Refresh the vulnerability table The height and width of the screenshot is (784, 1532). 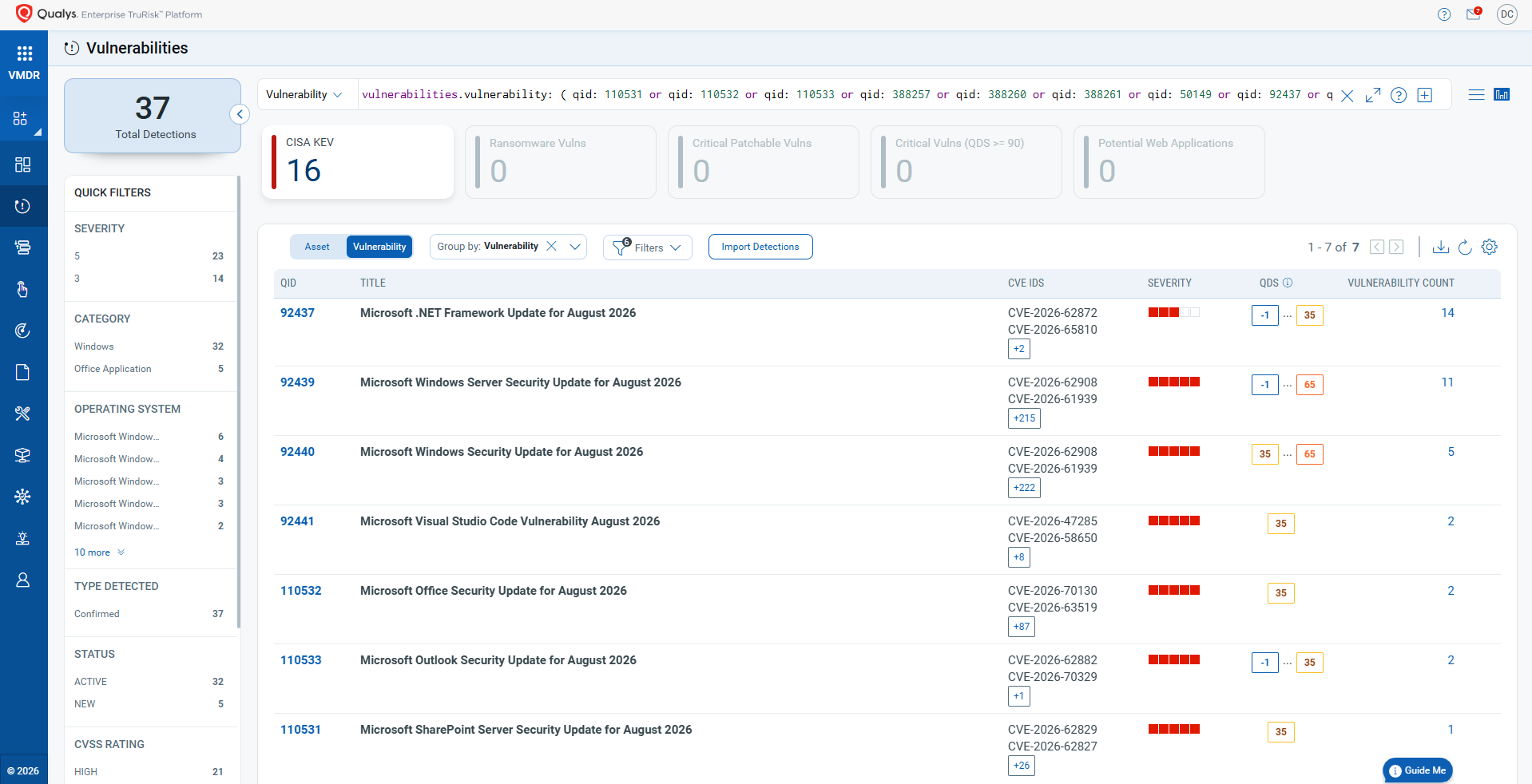tap(1465, 247)
